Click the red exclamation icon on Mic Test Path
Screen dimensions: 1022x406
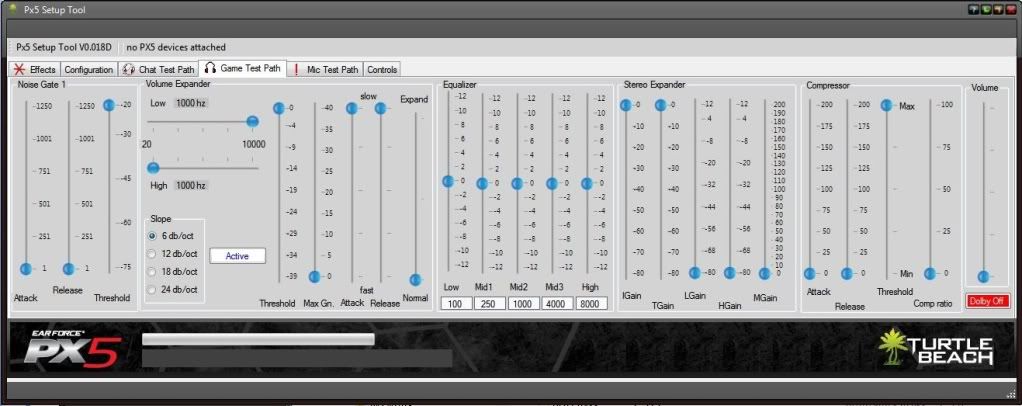point(297,69)
